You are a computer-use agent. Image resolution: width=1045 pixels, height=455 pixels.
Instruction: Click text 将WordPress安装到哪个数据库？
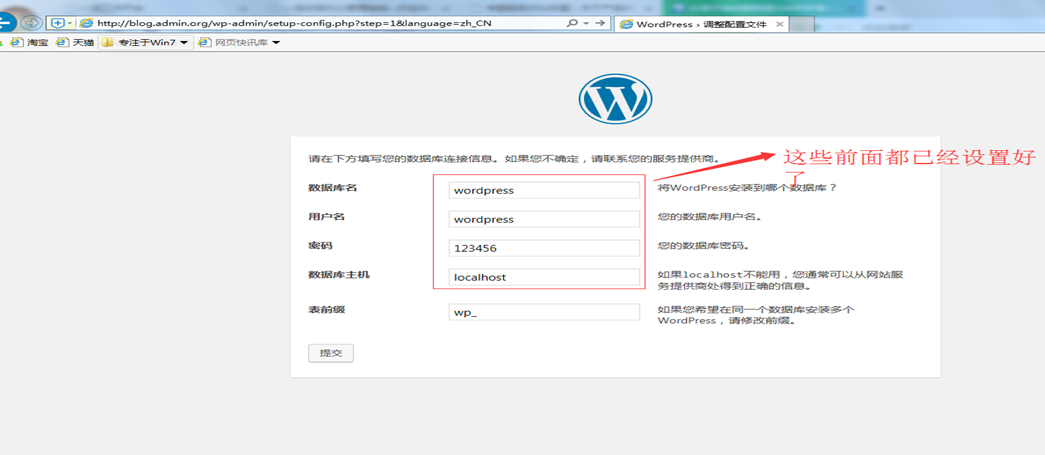point(747,188)
